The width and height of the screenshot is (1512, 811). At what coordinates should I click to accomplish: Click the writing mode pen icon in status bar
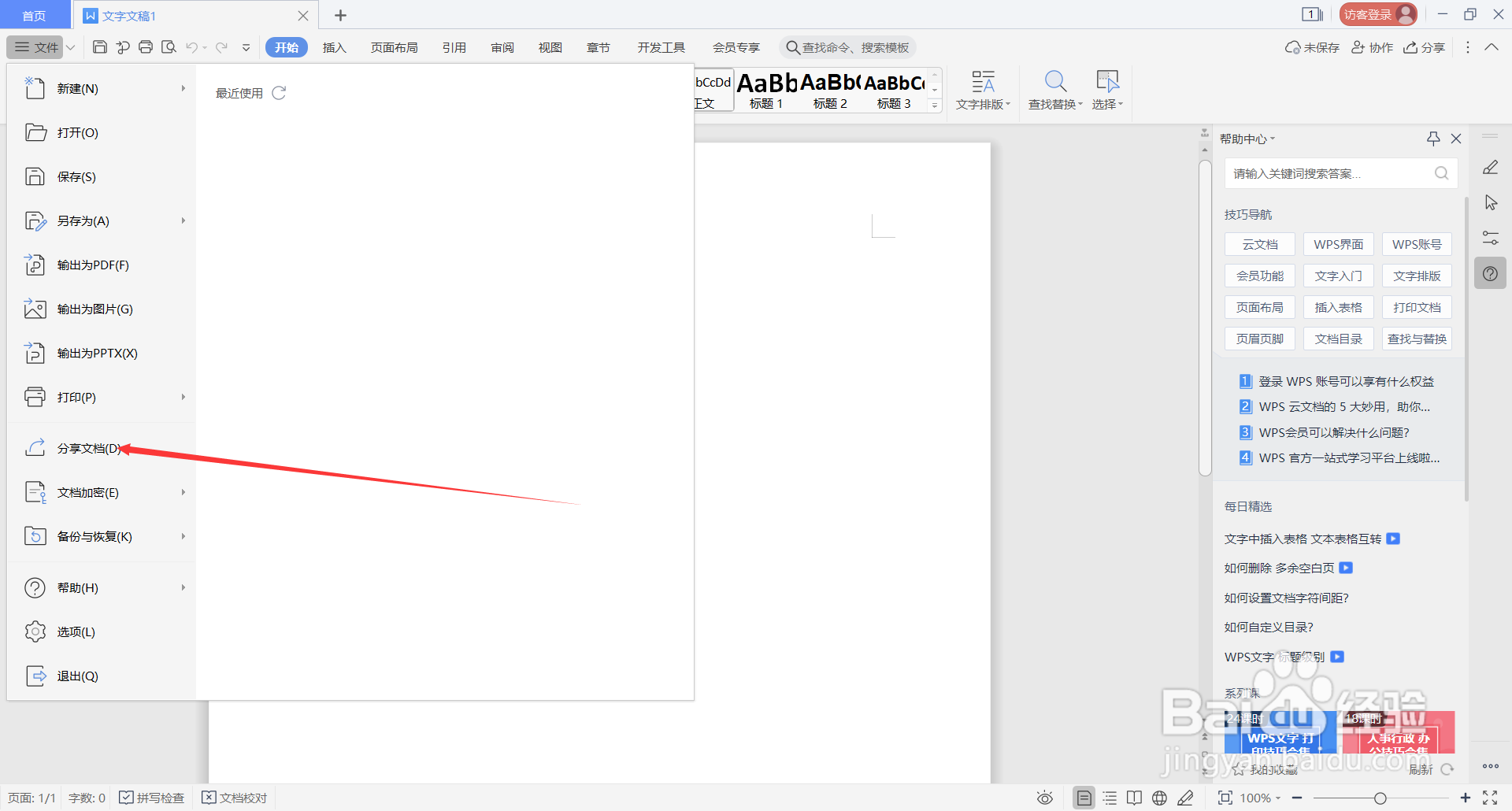click(1185, 798)
